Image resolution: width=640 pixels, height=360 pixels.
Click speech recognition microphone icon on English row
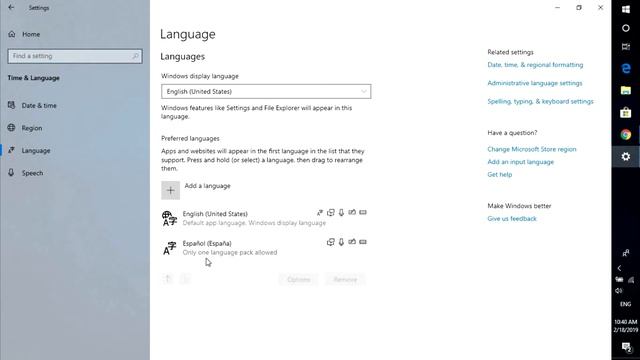[341, 212]
